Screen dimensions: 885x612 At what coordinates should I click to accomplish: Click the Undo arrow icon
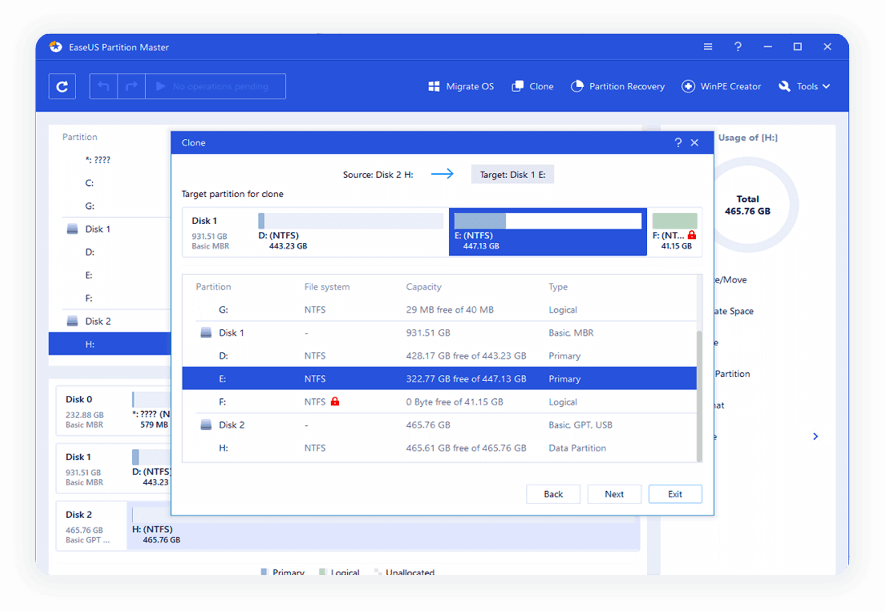[103, 87]
